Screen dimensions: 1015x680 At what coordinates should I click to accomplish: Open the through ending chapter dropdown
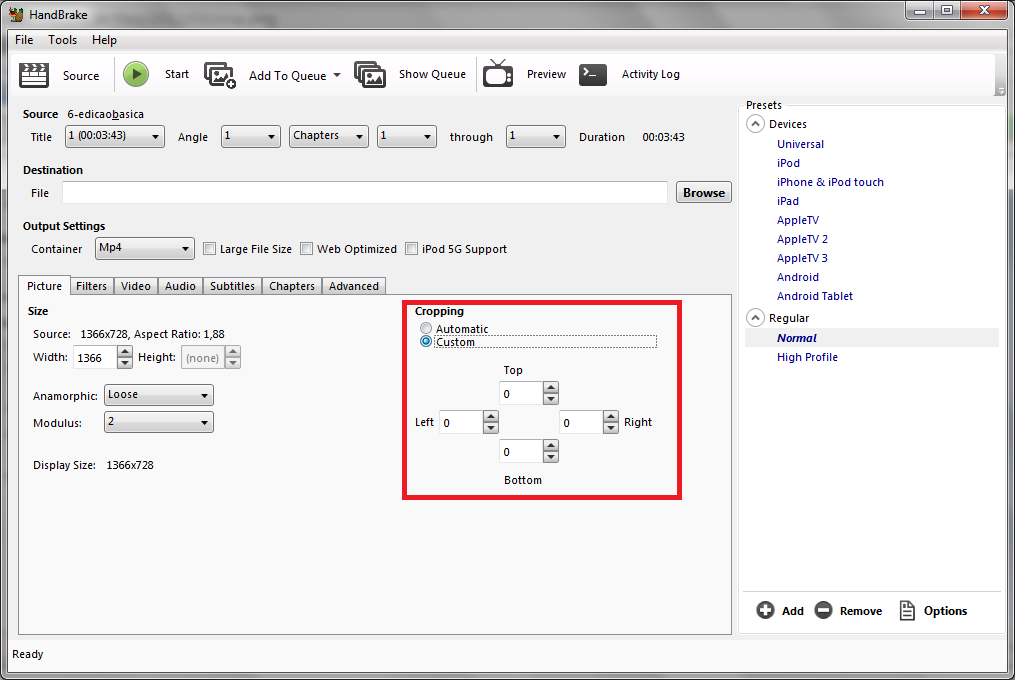[535, 136]
